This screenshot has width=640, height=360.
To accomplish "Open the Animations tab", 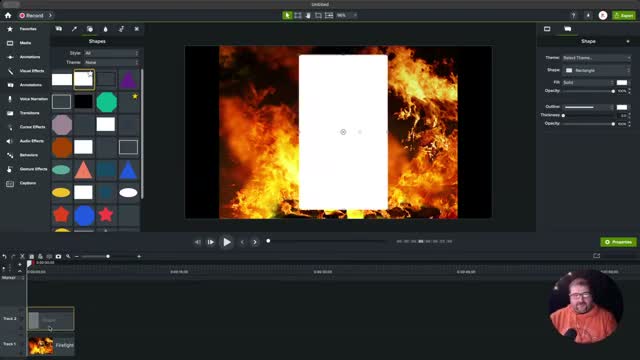I will click(24, 57).
